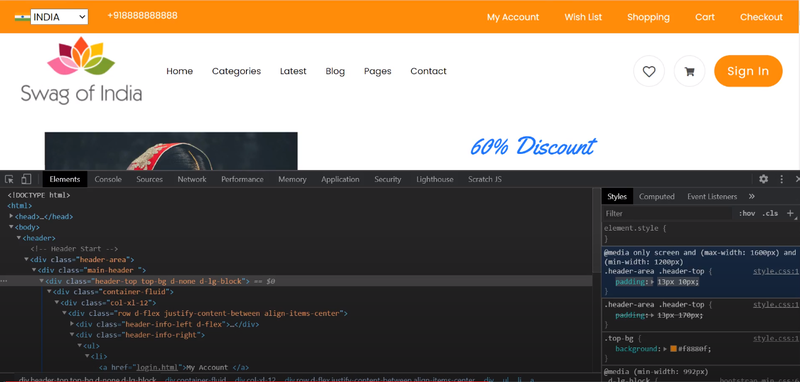
Task: Select the header-top top-bg div row
Action: click(296, 281)
